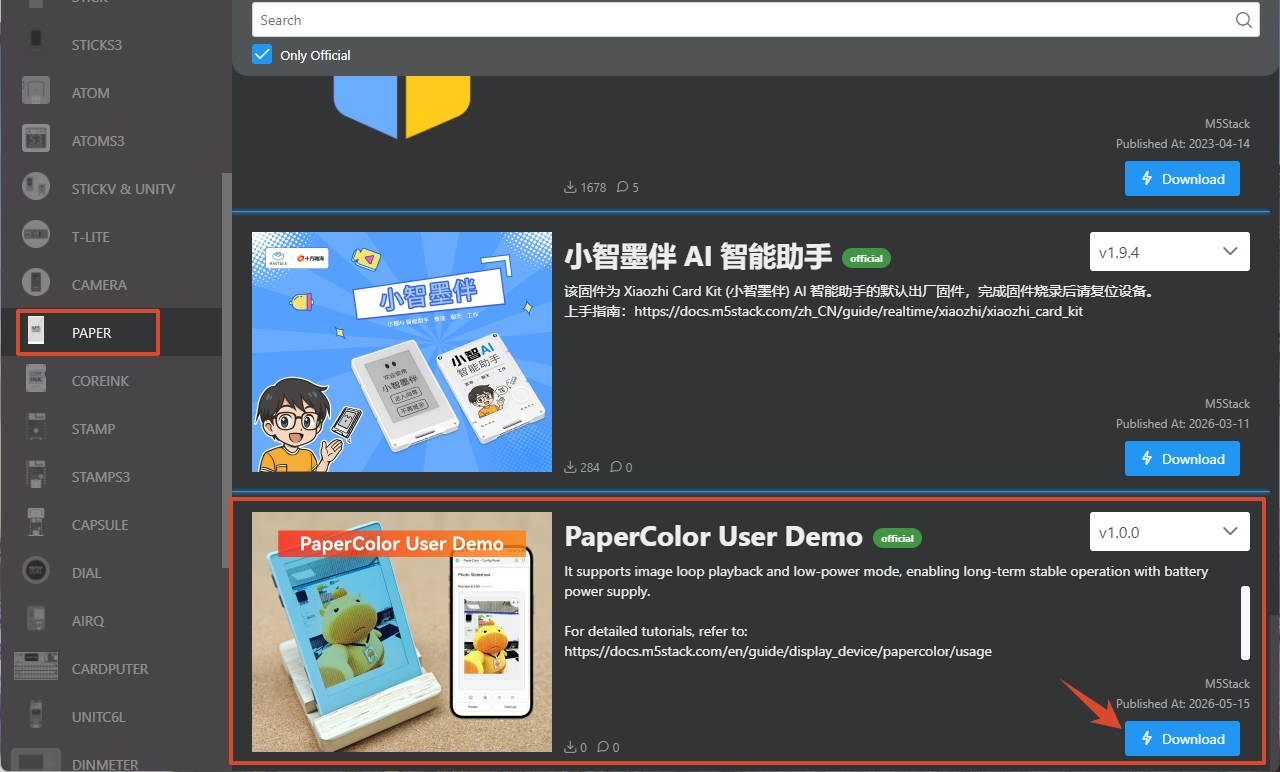
Task: Focus the Search input field
Action: [x=740, y=20]
